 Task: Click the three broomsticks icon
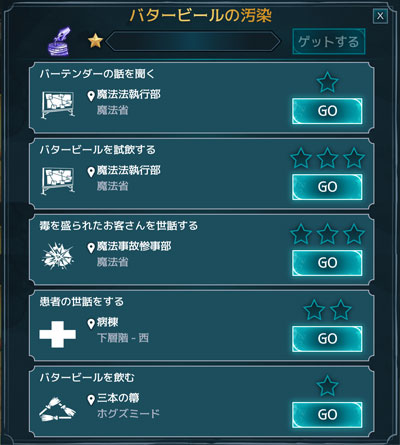pyautogui.click(x=57, y=409)
